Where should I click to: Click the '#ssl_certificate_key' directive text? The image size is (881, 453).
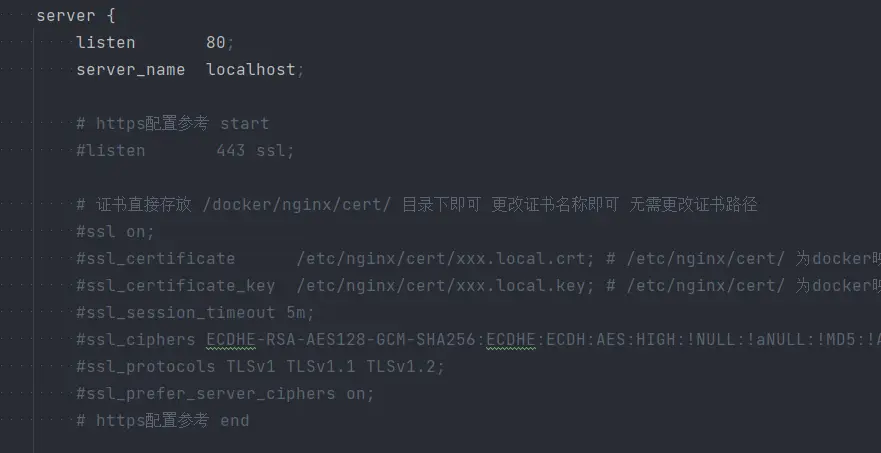coord(175,286)
